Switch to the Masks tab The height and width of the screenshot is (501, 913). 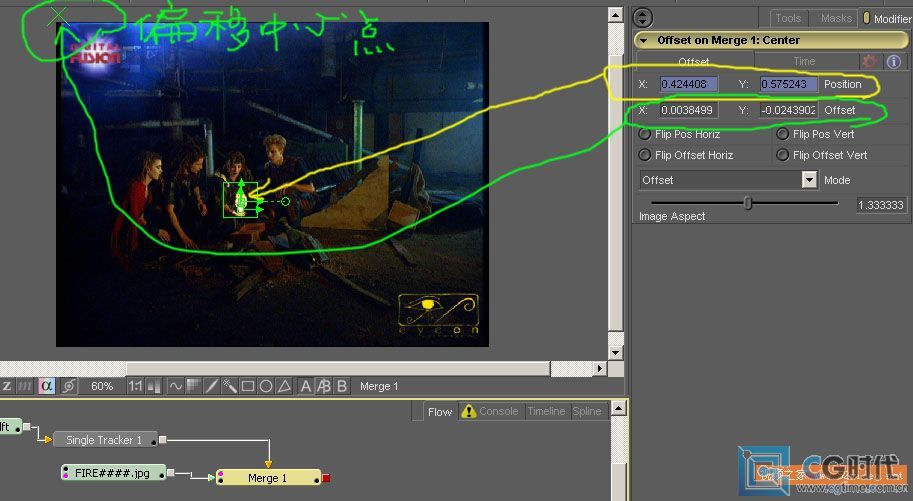[x=836, y=18]
